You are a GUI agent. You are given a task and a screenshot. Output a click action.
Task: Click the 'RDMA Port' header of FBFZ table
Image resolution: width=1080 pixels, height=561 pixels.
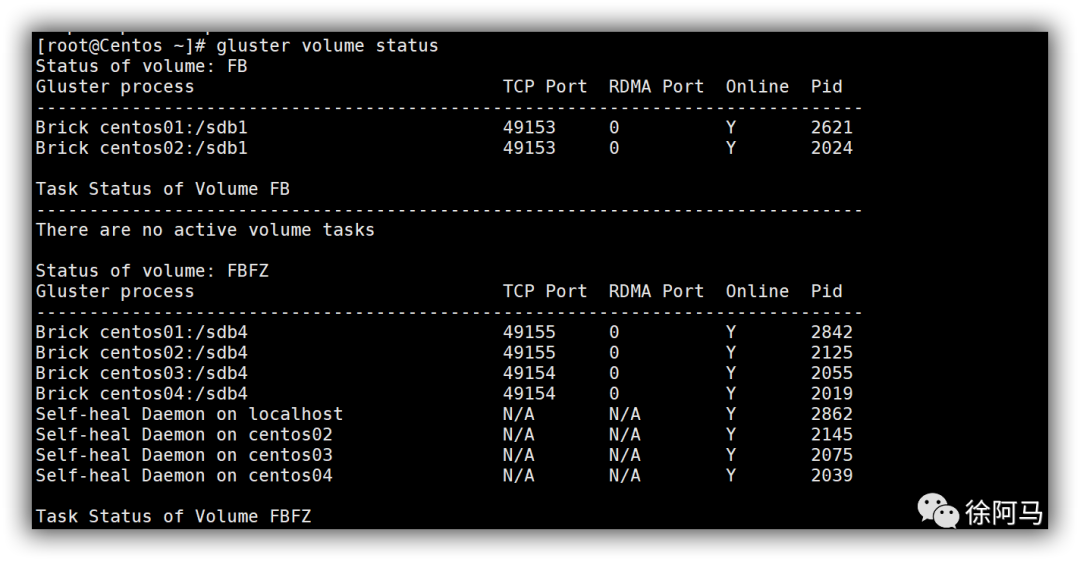point(656,291)
